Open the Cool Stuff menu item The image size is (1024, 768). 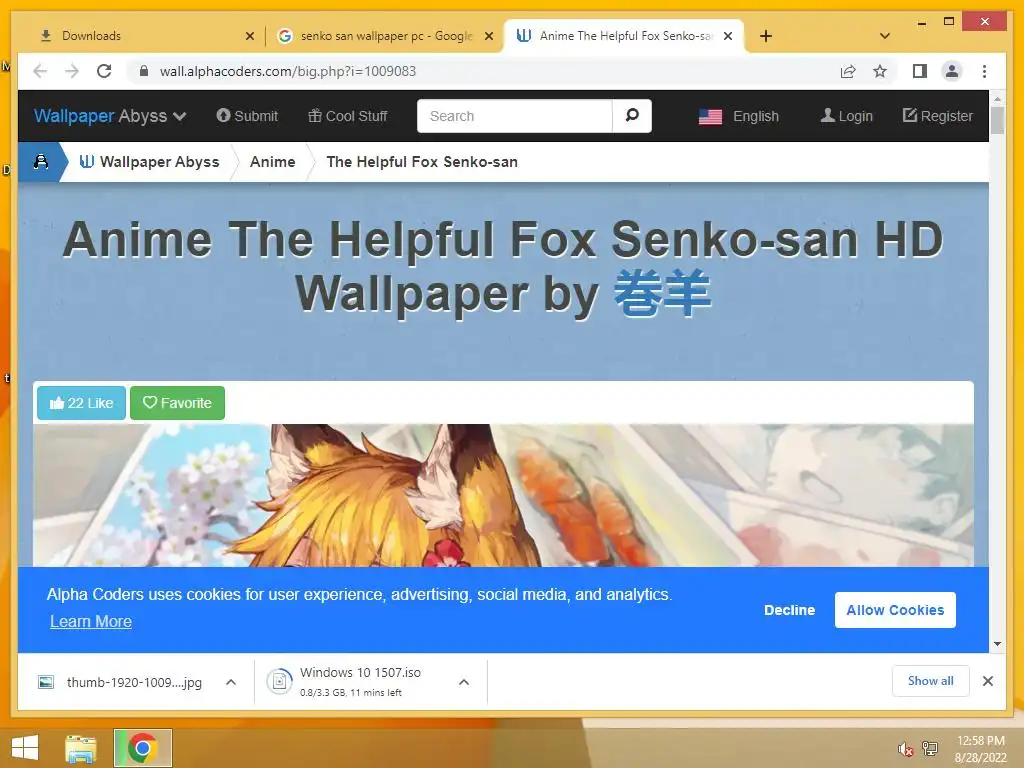click(x=347, y=116)
